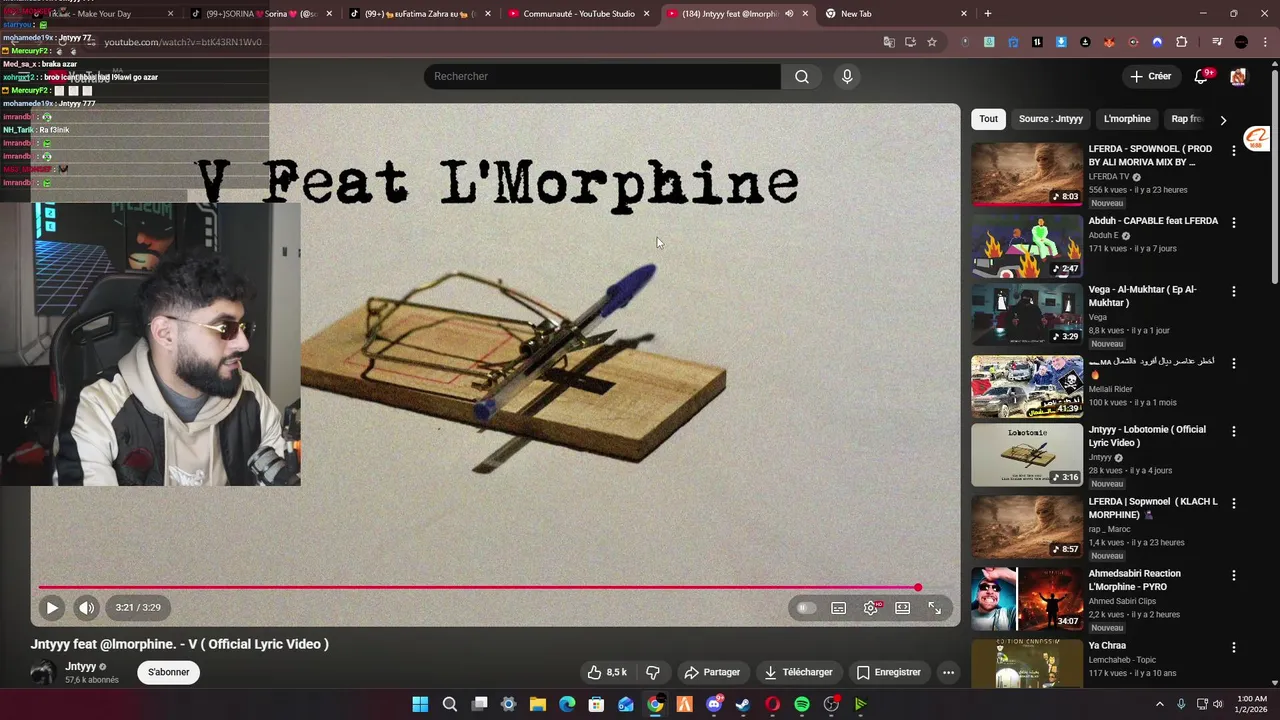Open the options menu for Vega - Al-Mukhtar
1280x720 pixels.
1233,291
